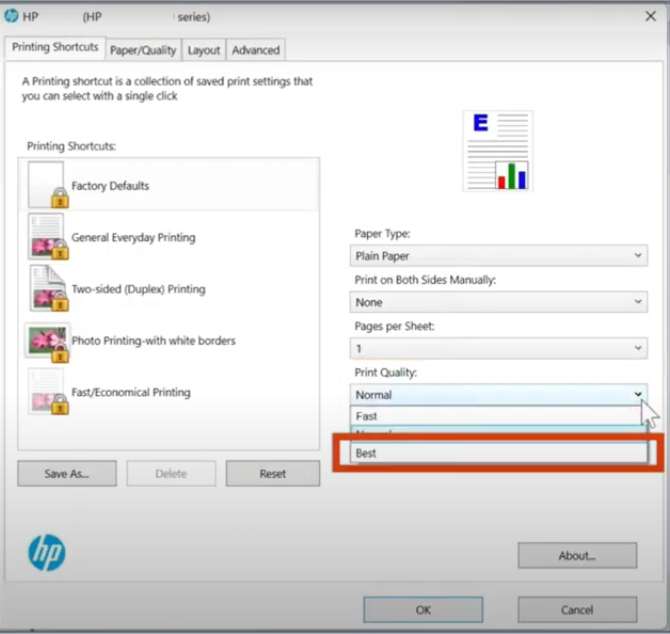Click the Photo Printing-with white borders icon

pyautogui.click(x=48, y=343)
